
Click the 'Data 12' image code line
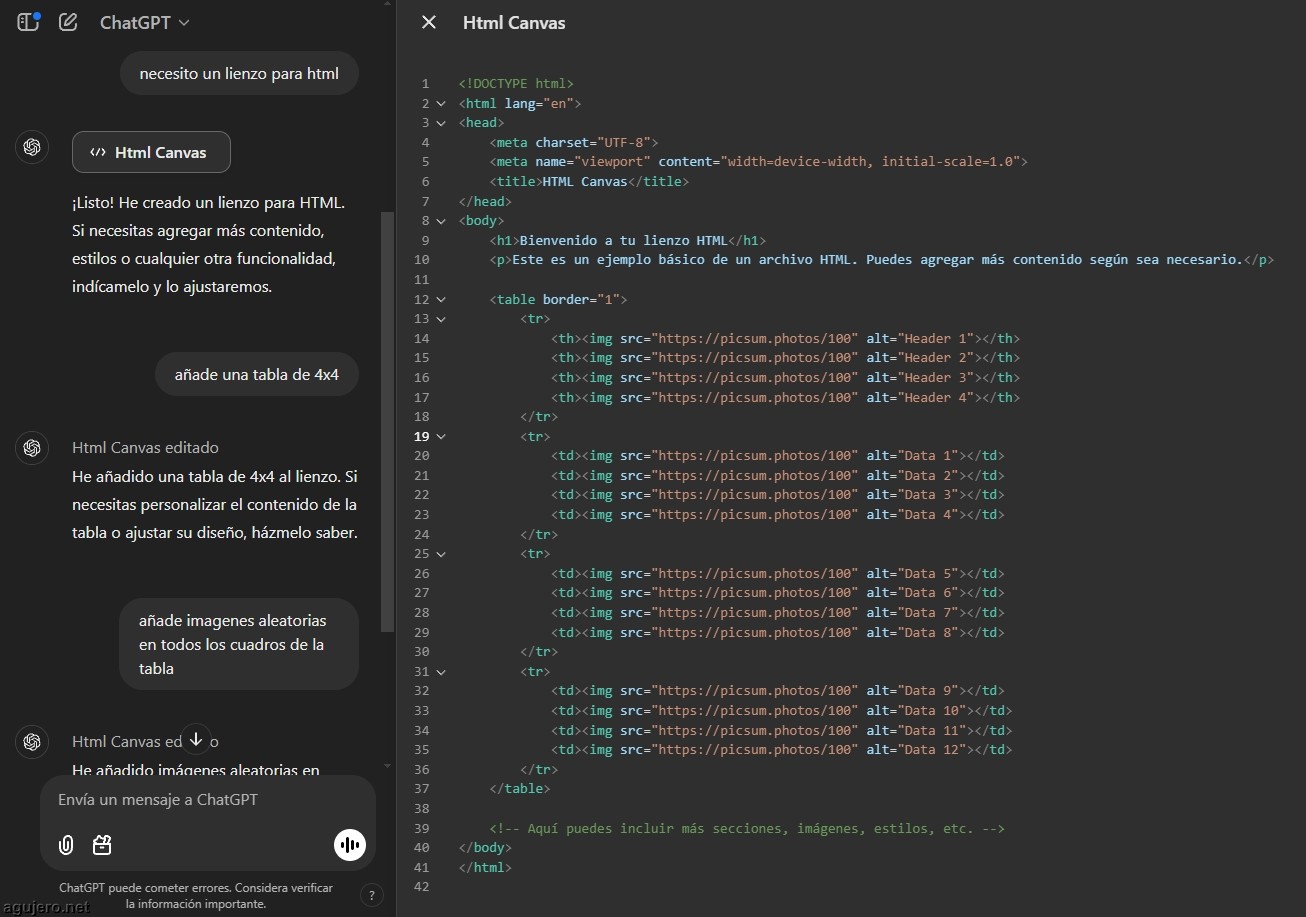(x=782, y=750)
